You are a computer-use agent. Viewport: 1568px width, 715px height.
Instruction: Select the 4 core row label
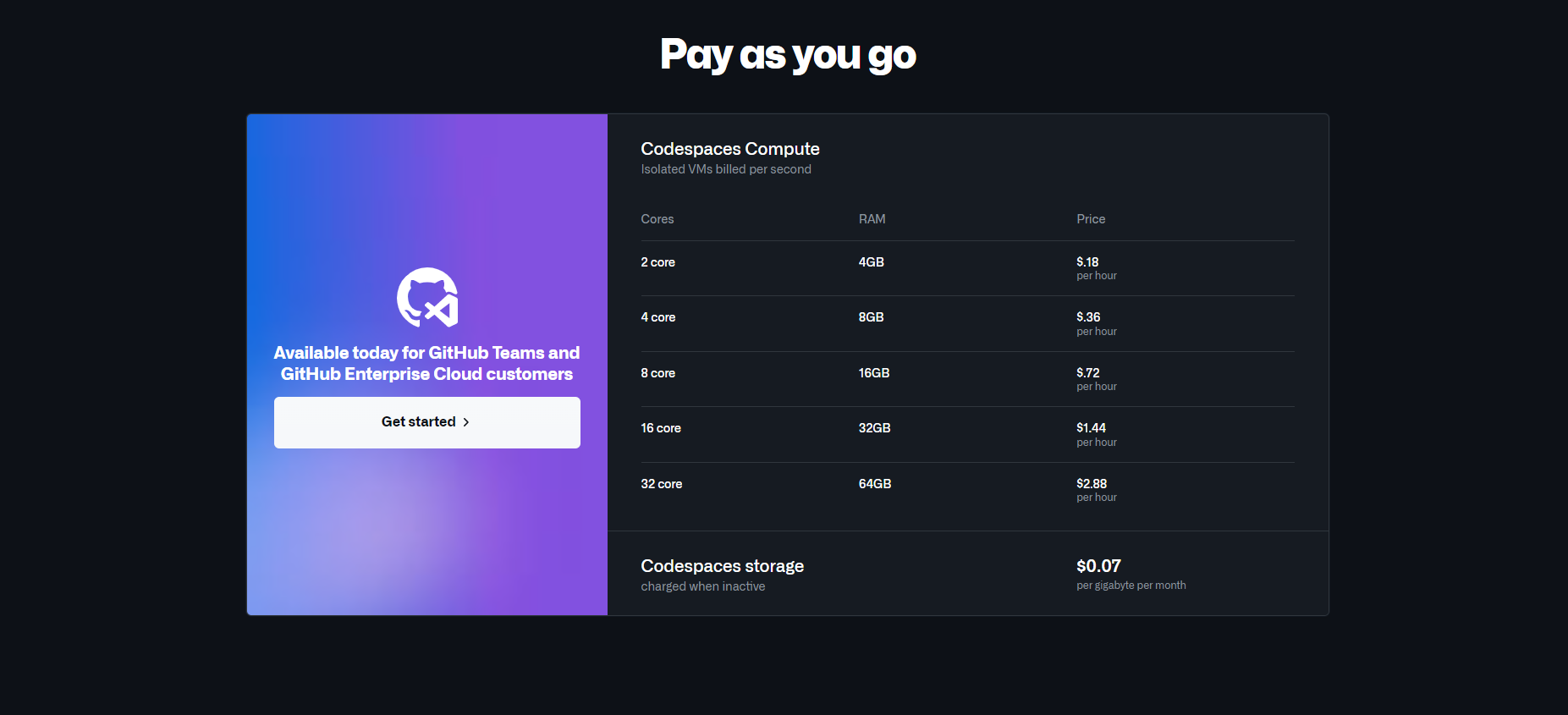(657, 317)
